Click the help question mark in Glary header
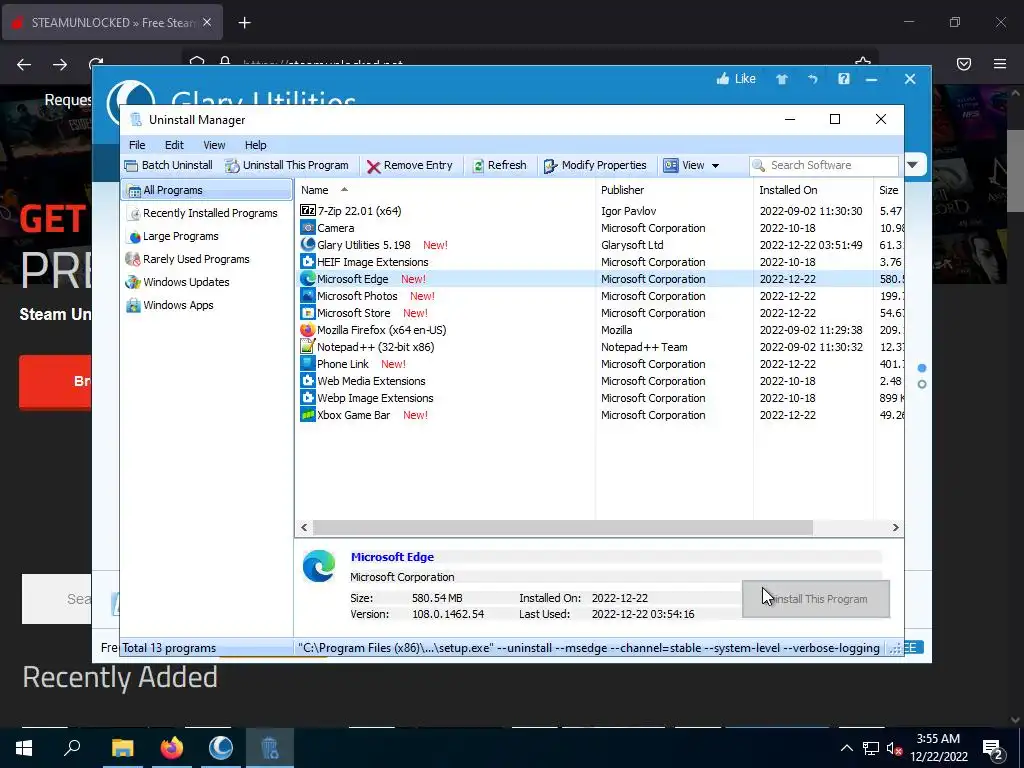The image size is (1024, 768). pyautogui.click(x=844, y=79)
